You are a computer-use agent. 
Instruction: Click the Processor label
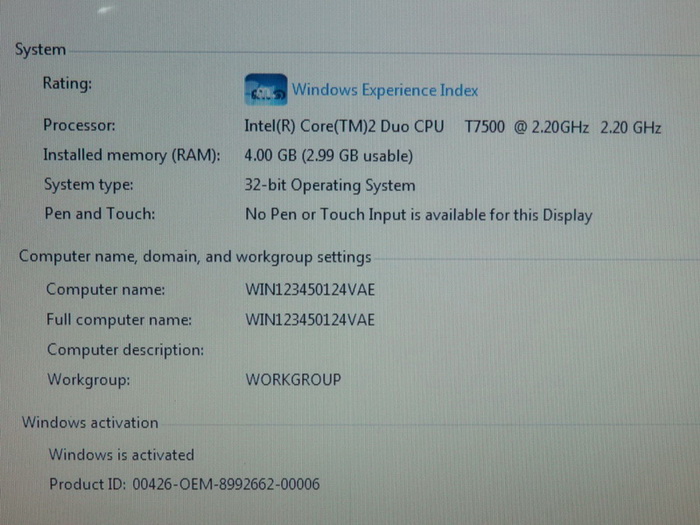79,125
